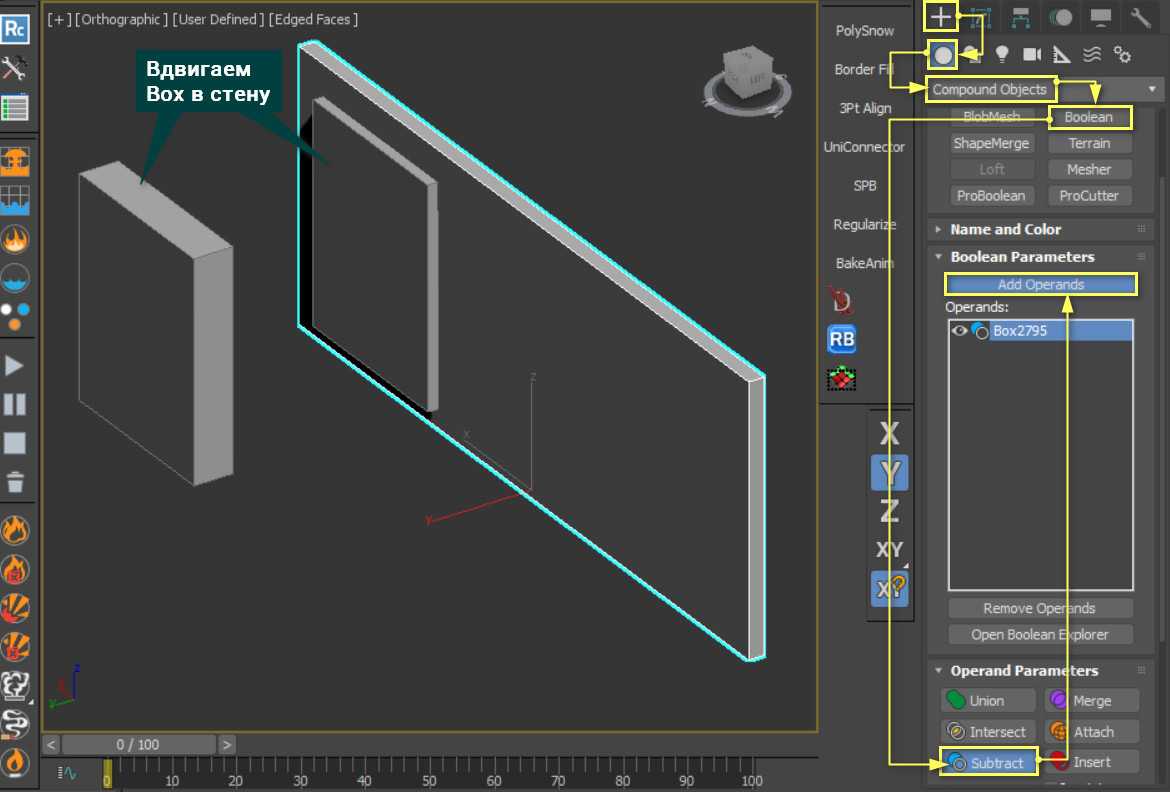Collapse the Boolean Parameters rollout
The width and height of the screenshot is (1170, 792).
(x=1022, y=257)
